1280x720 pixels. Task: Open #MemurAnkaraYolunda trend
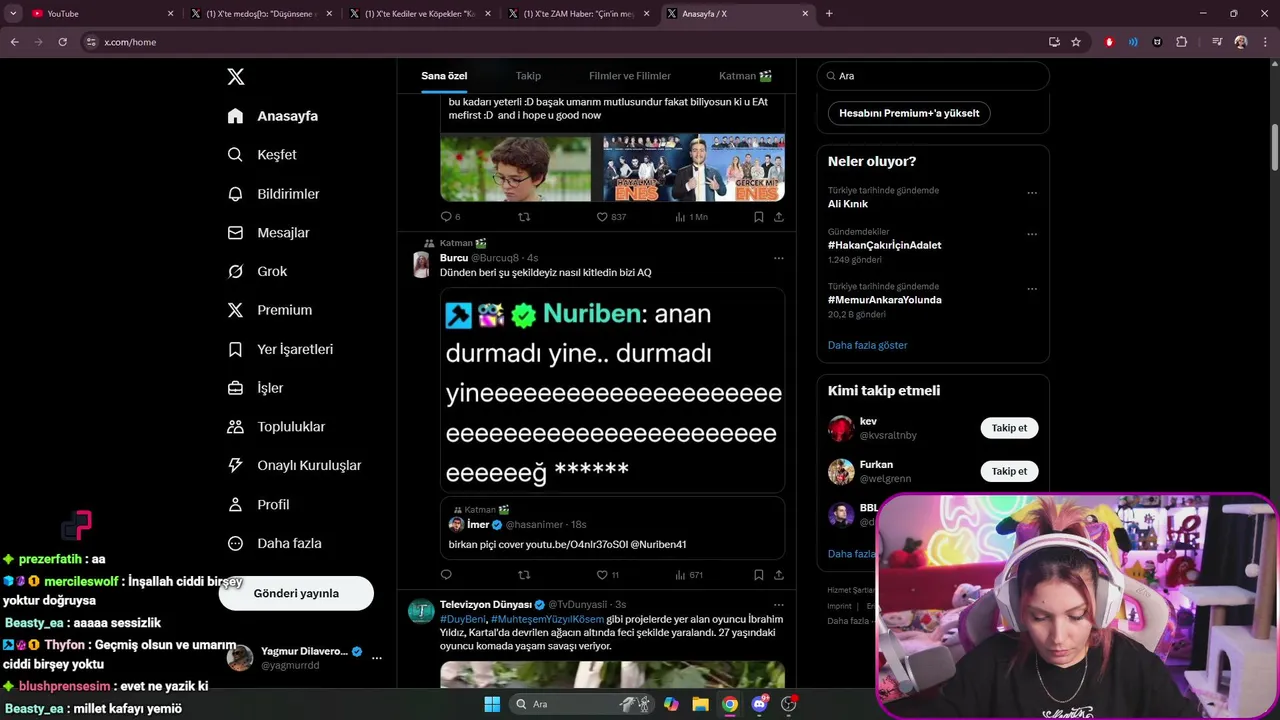[x=884, y=300]
